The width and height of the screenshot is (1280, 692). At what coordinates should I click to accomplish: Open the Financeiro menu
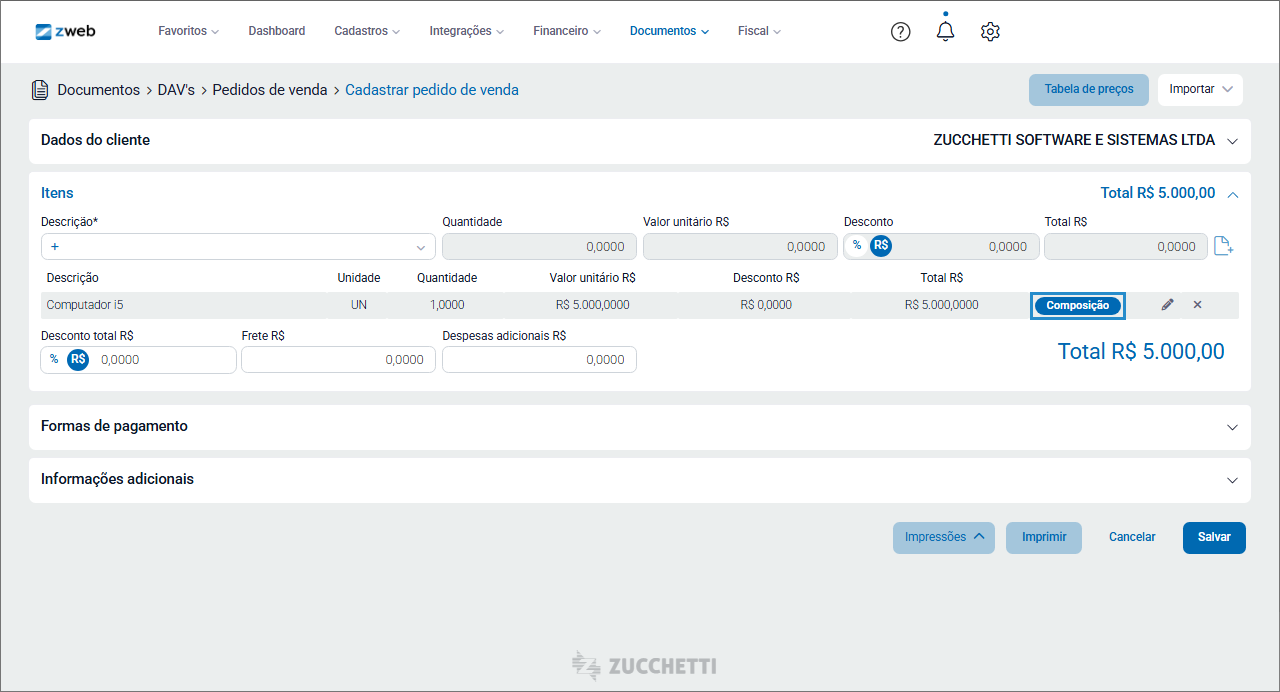coord(567,31)
